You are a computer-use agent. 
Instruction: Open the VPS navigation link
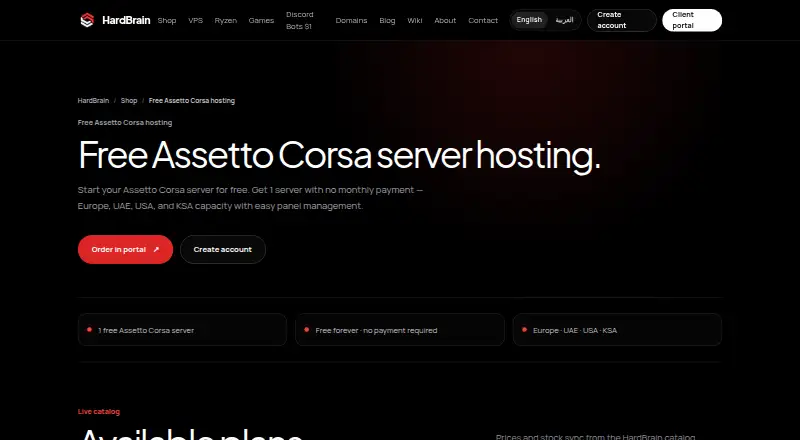(x=195, y=20)
